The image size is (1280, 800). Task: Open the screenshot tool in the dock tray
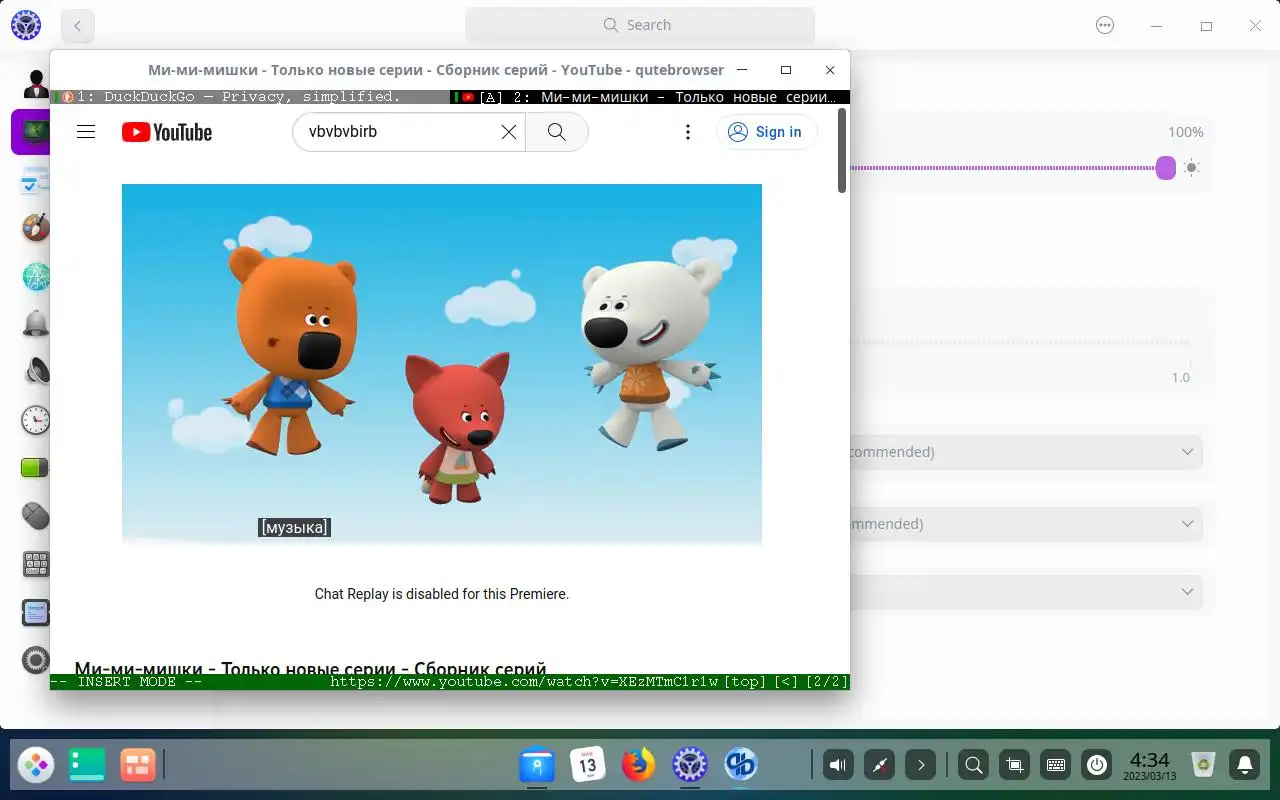click(1014, 766)
